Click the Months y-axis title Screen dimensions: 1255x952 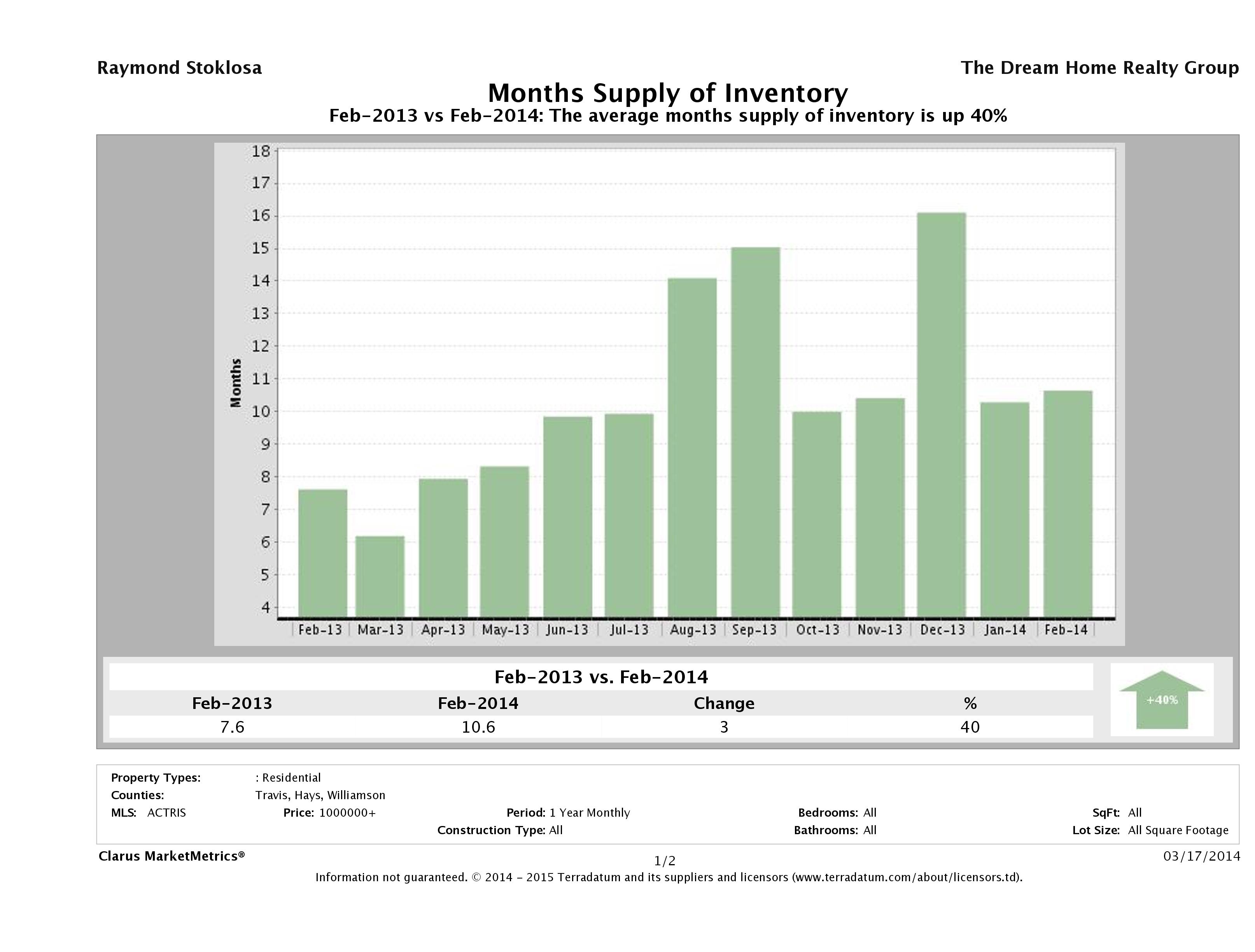(x=236, y=382)
